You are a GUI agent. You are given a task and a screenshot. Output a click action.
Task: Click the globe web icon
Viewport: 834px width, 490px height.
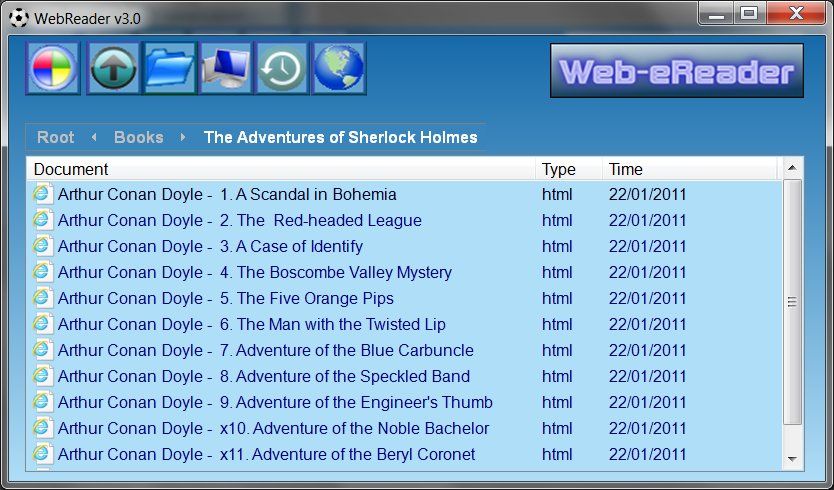click(338, 68)
